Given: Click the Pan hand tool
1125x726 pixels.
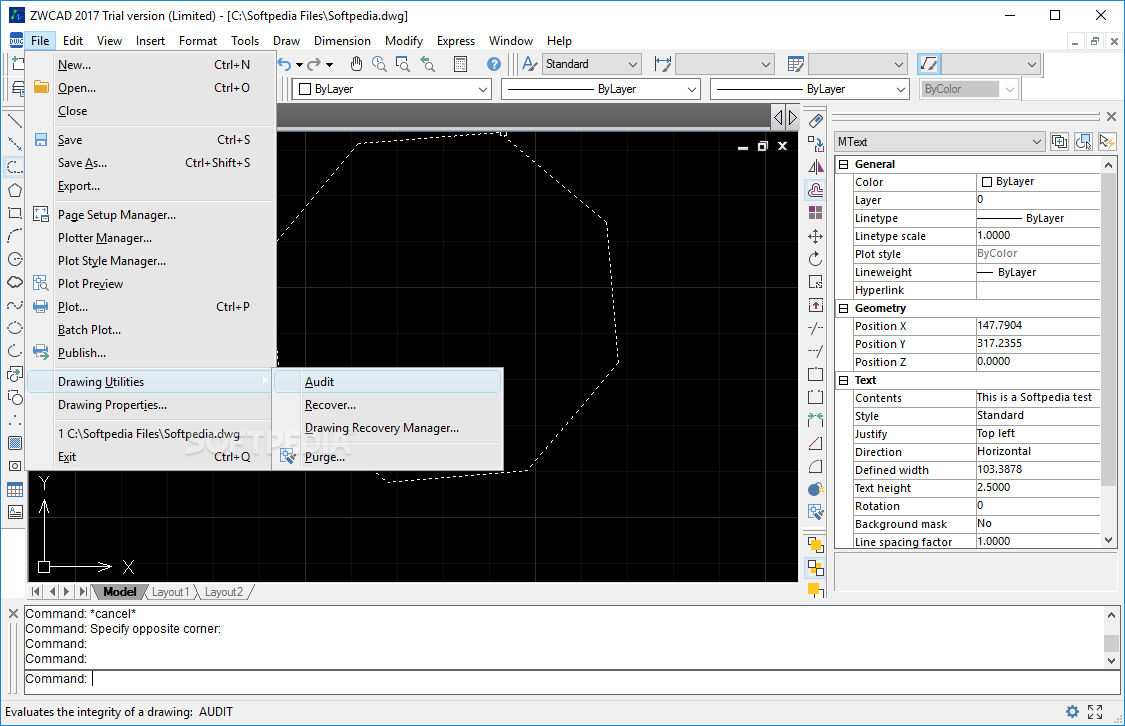Looking at the screenshot, I should pyautogui.click(x=357, y=64).
